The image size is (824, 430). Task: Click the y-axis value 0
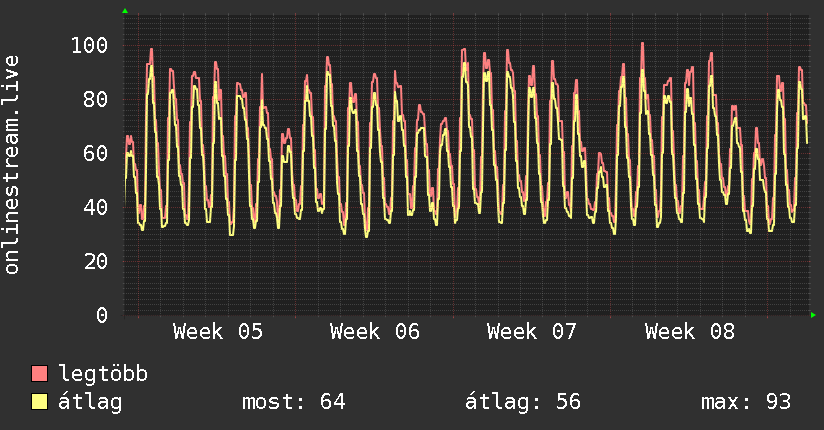(102, 315)
